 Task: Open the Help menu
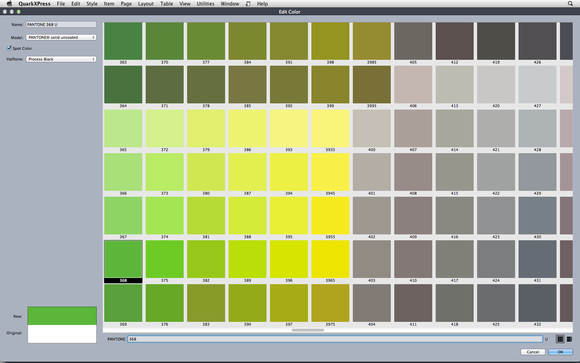pos(262,4)
